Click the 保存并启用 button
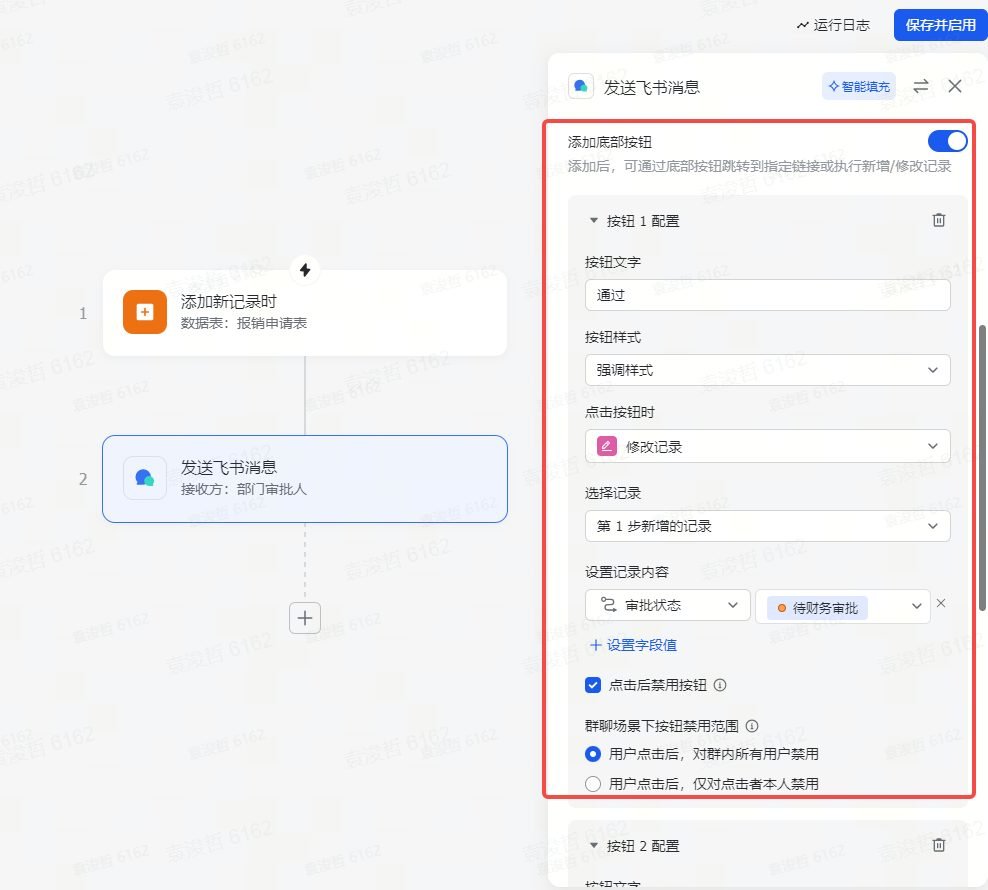 point(940,25)
